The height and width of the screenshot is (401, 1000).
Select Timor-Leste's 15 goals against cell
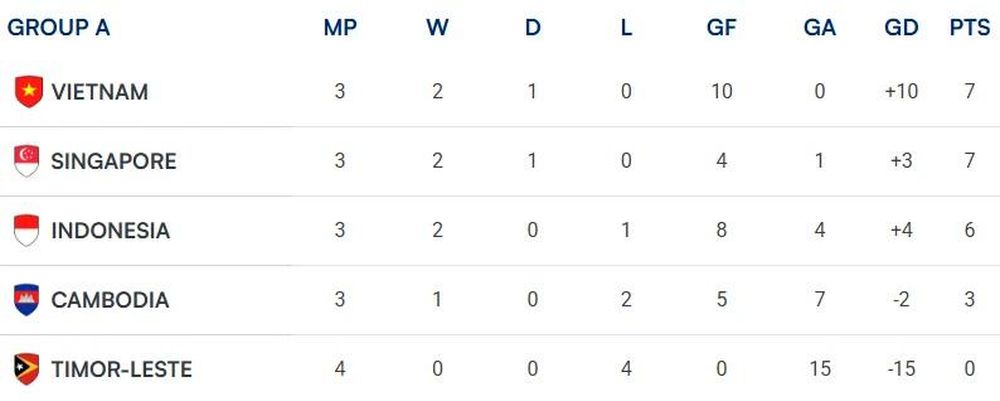820,369
